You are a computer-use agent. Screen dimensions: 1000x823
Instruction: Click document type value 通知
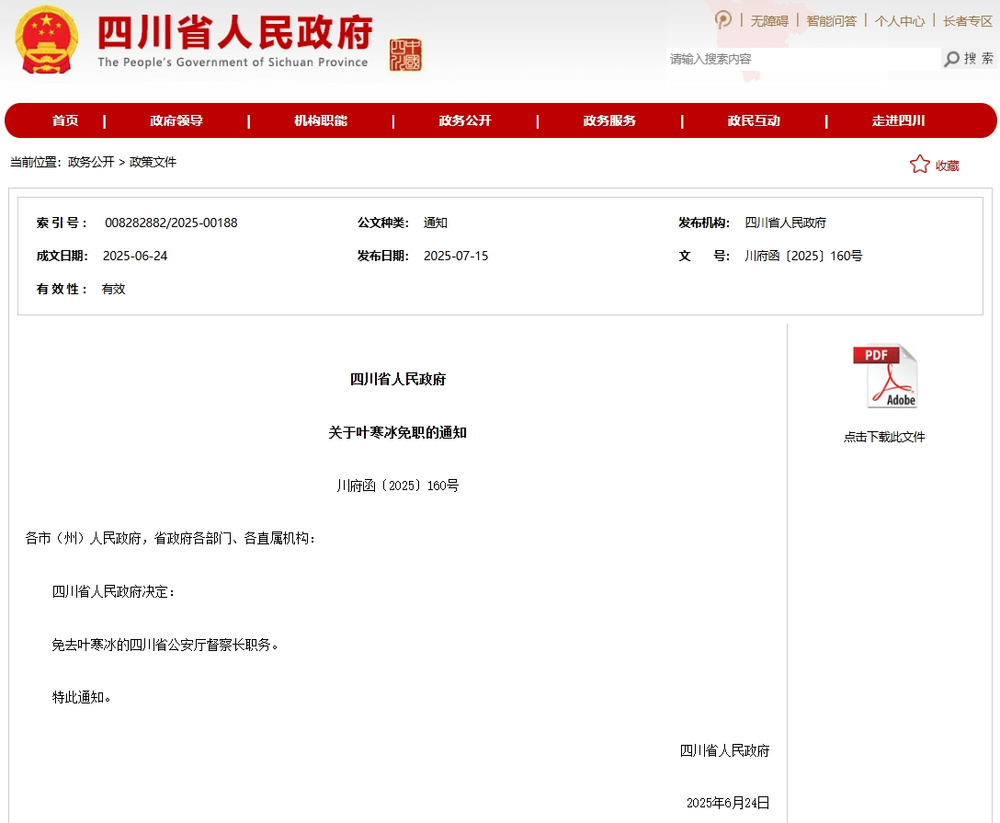436,223
